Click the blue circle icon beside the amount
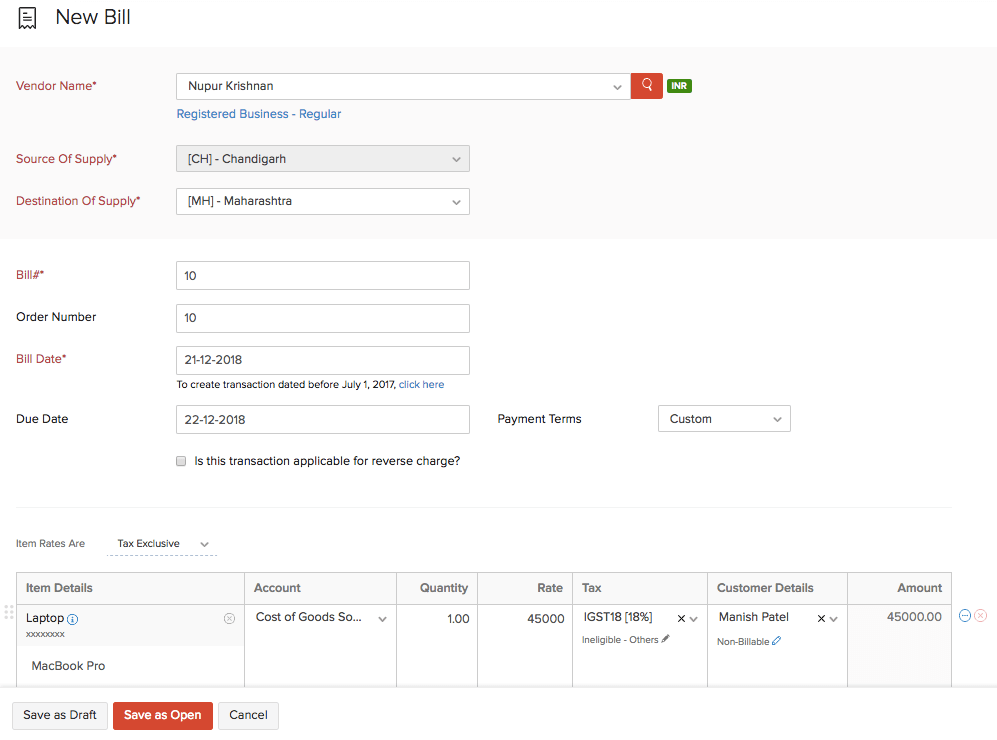 (965, 616)
